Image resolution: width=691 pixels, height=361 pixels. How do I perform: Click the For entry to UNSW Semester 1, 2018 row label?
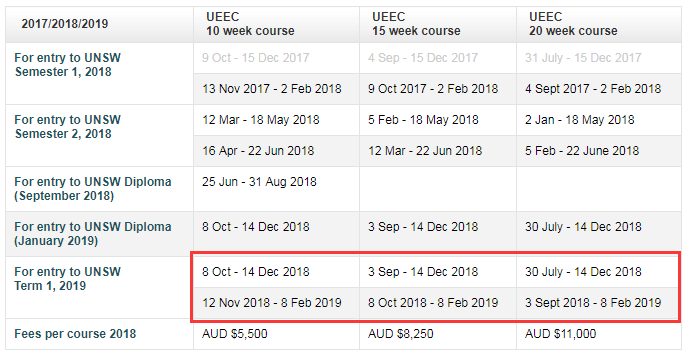click(x=67, y=65)
